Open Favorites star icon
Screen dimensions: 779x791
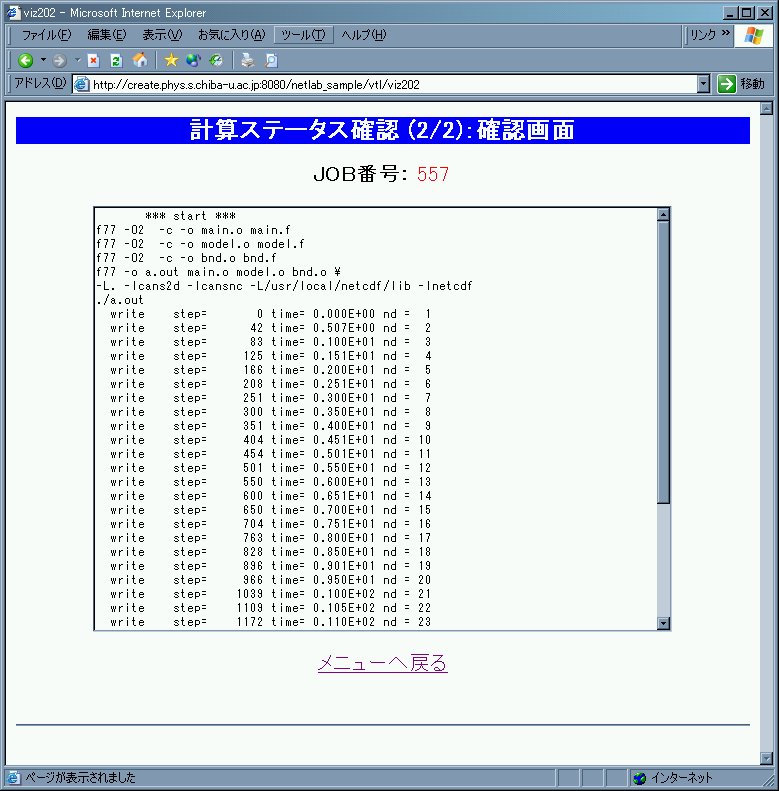point(171,60)
